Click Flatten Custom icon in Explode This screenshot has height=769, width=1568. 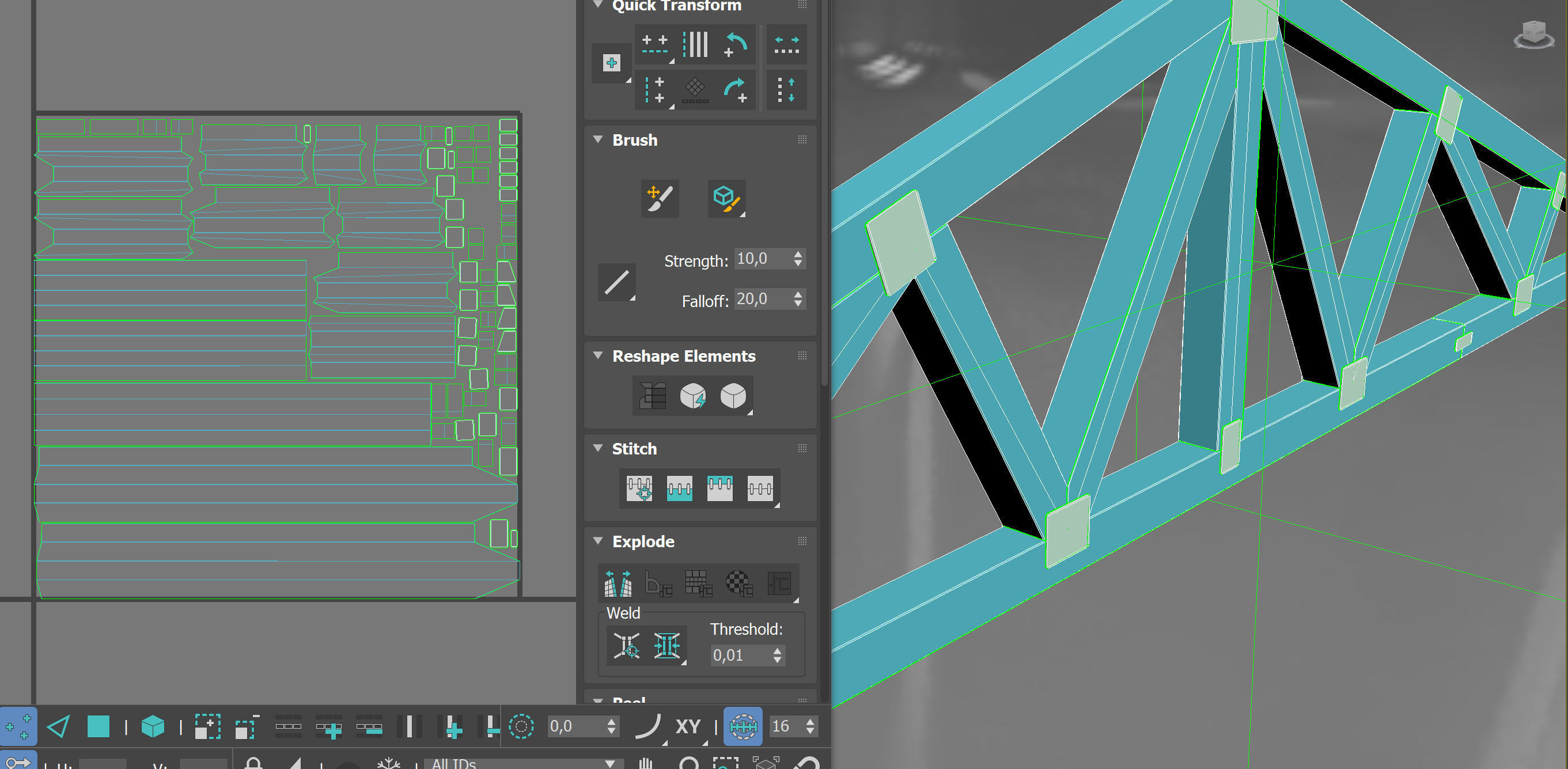(780, 584)
